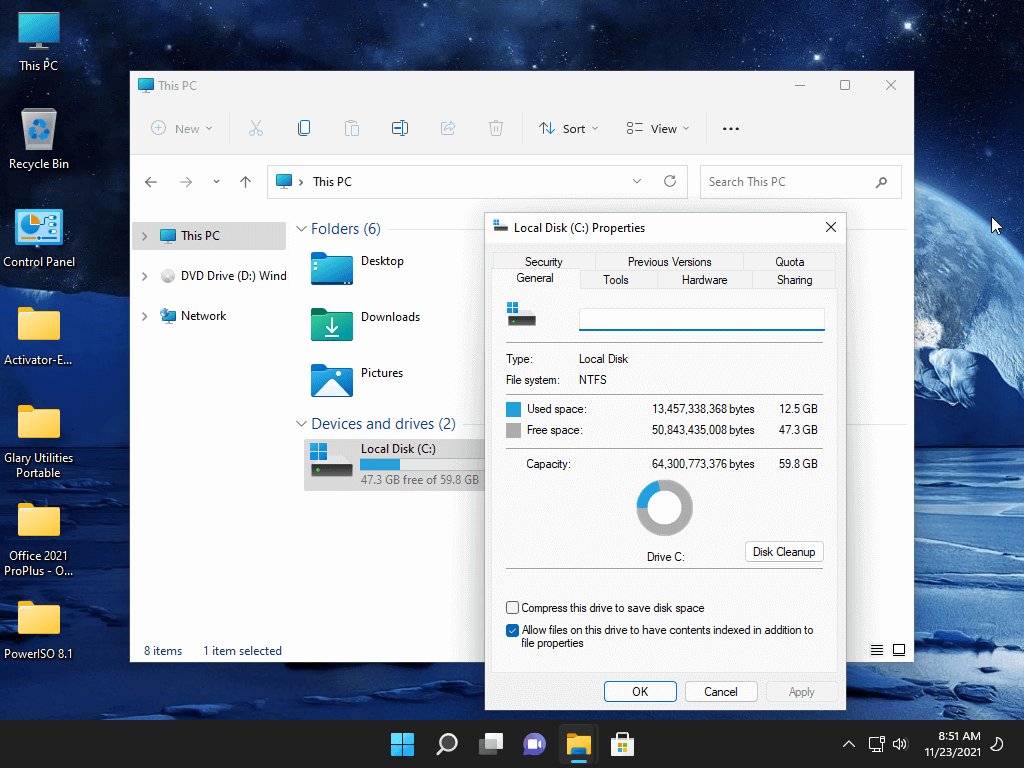Expand the Network tree item
Image resolution: width=1024 pixels, height=768 pixels.
[145, 316]
